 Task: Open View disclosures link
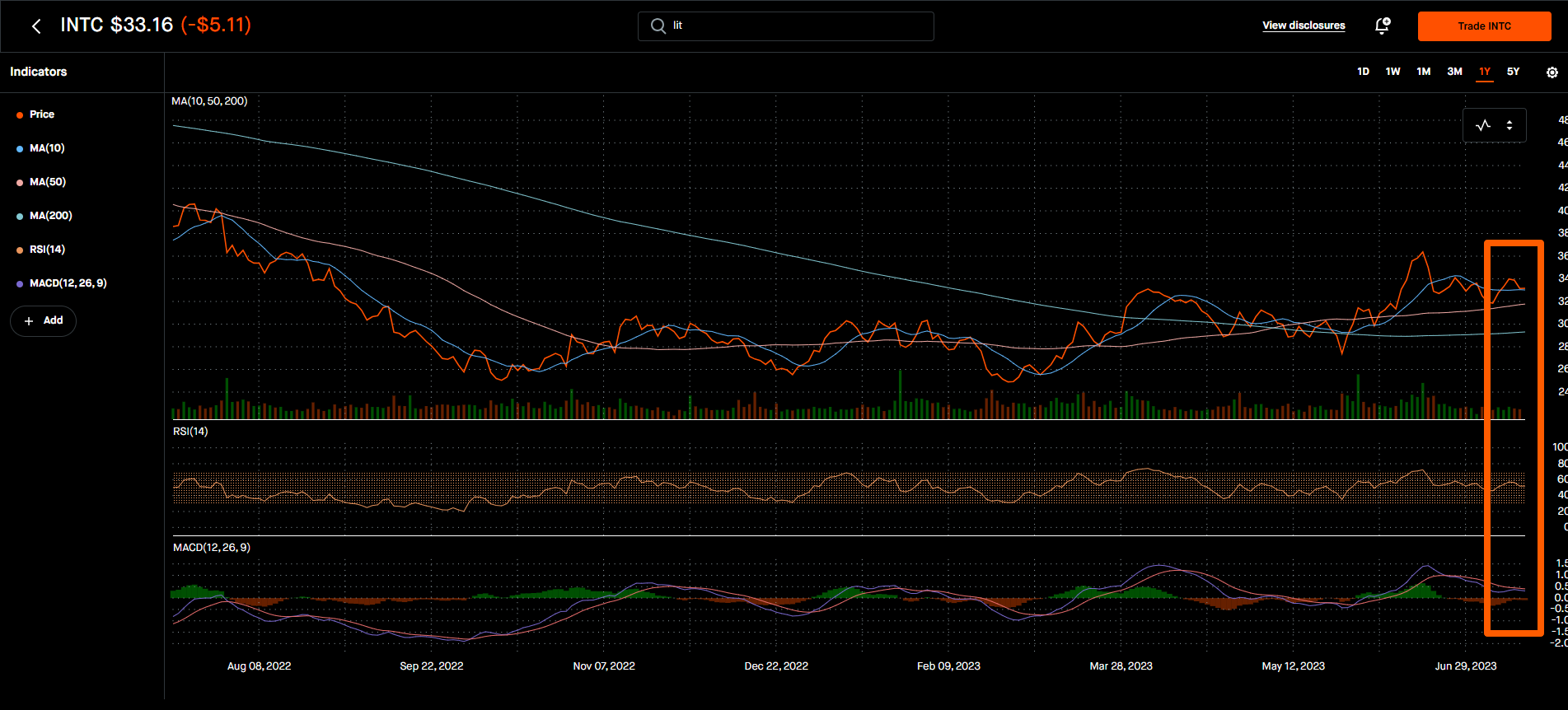1304,26
